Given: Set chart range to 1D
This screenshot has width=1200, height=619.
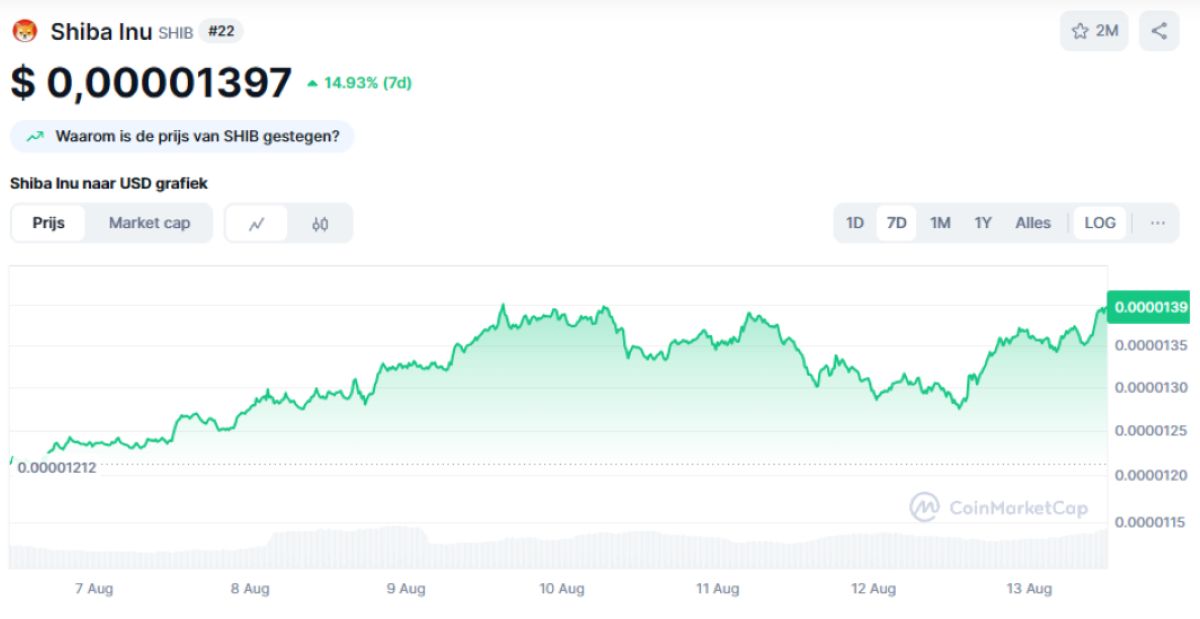Looking at the screenshot, I should click(855, 223).
